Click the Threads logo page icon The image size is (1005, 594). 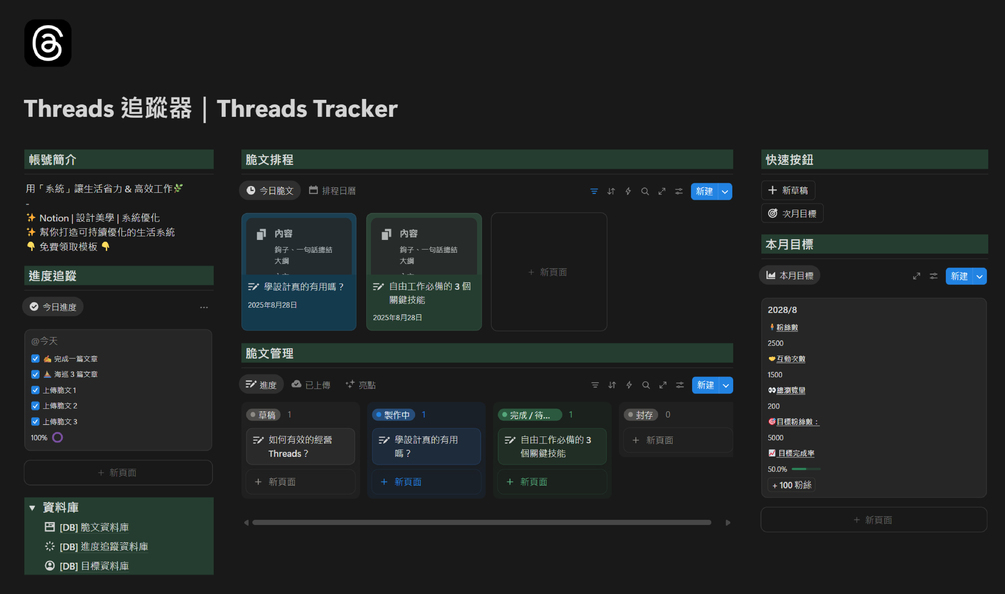48,43
